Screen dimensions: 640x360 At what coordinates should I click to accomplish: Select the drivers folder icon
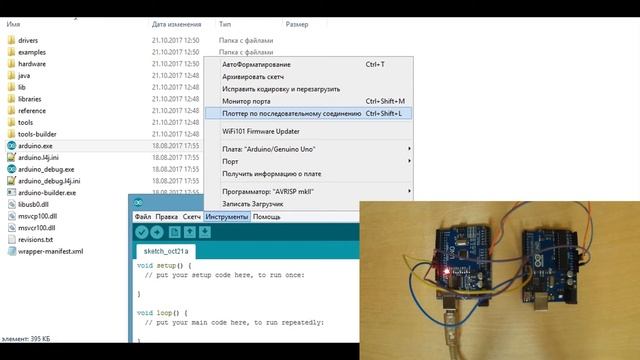coord(11,40)
